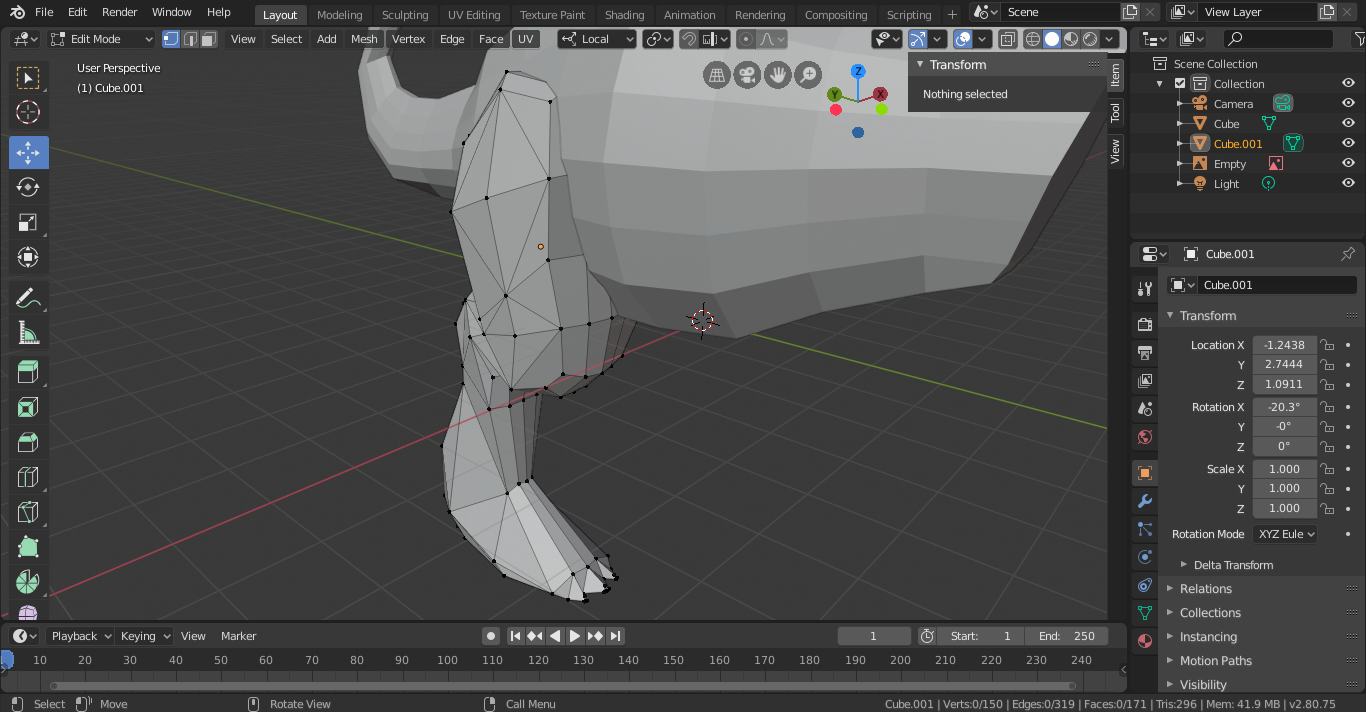The height and width of the screenshot is (712, 1366).
Task: Select the Extrude Region tool
Action: coord(28,372)
